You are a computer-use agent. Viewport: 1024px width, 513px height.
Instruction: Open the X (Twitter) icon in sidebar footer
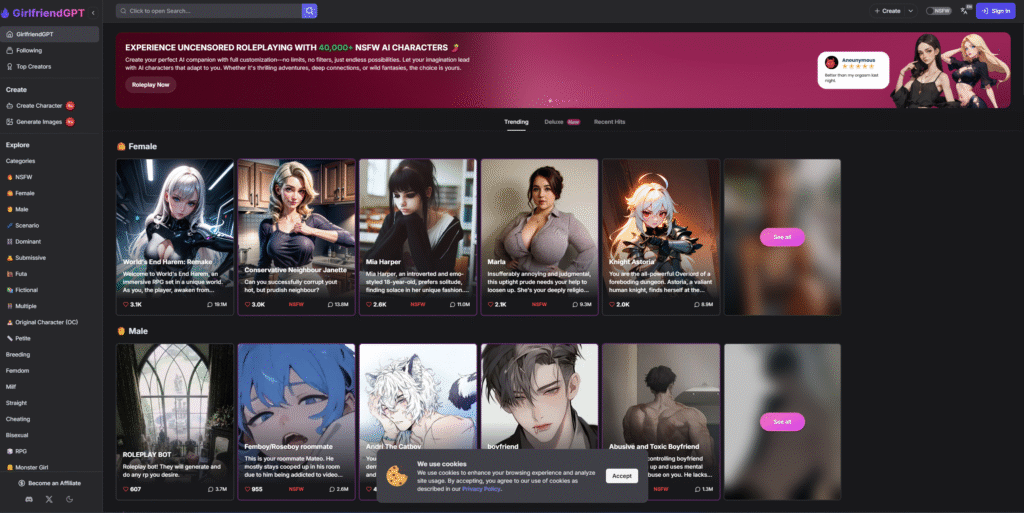[x=49, y=499]
